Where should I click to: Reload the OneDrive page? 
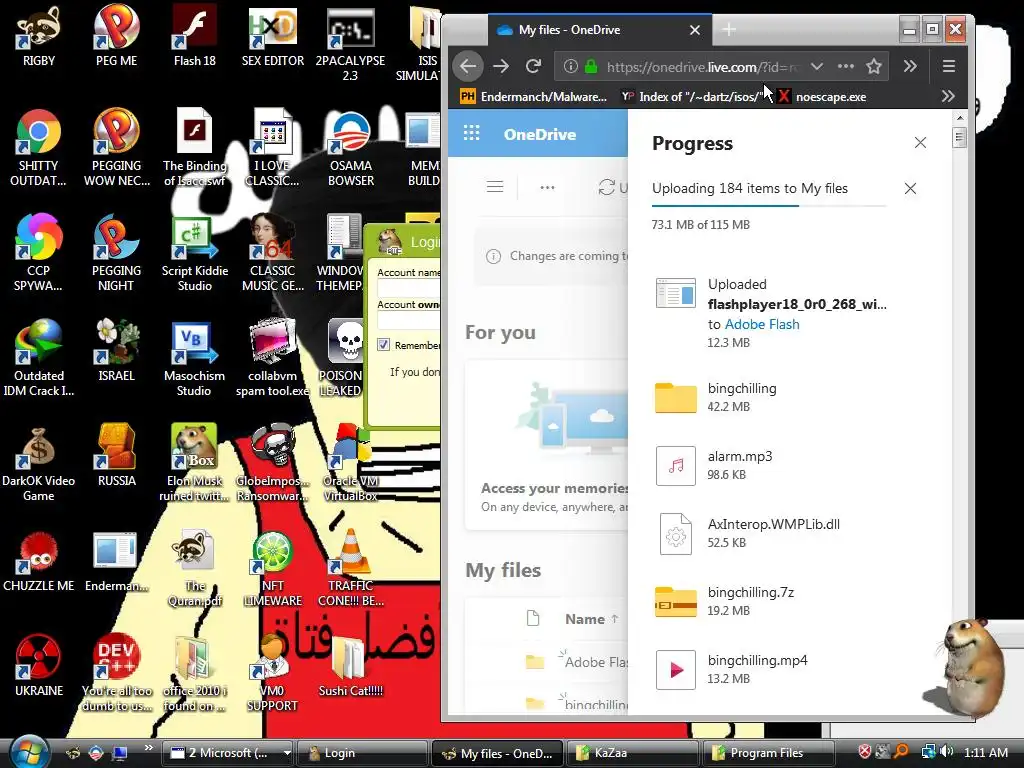click(534, 66)
